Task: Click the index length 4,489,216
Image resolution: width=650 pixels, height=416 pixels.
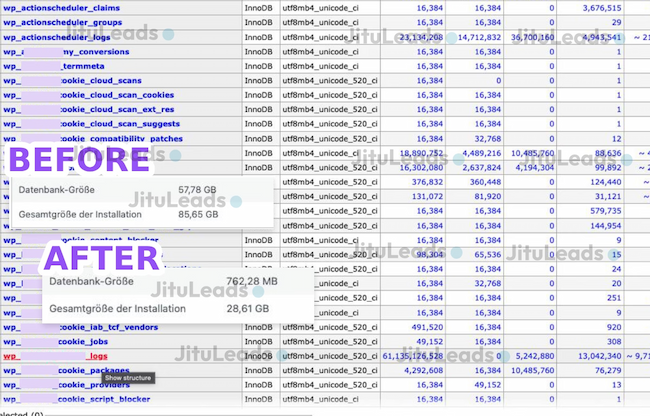Action: pos(482,153)
